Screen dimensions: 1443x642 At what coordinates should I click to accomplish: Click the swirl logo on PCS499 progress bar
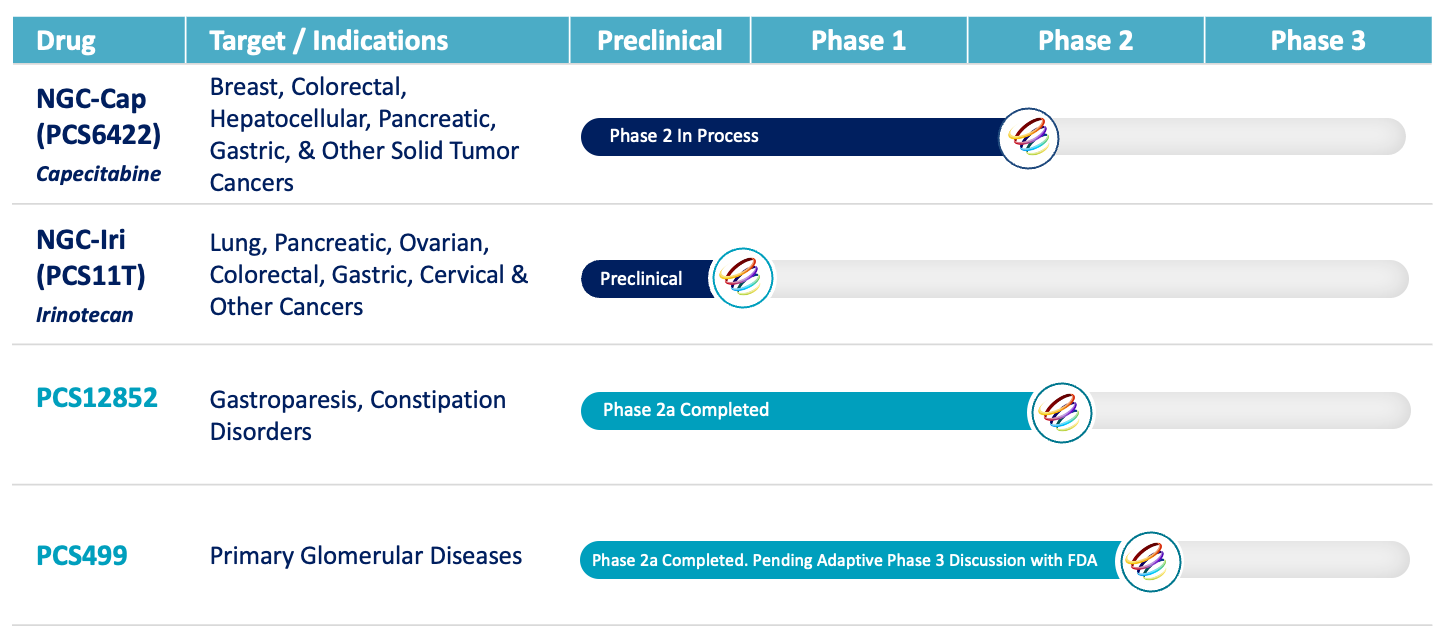pyautogui.click(x=1150, y=561)
